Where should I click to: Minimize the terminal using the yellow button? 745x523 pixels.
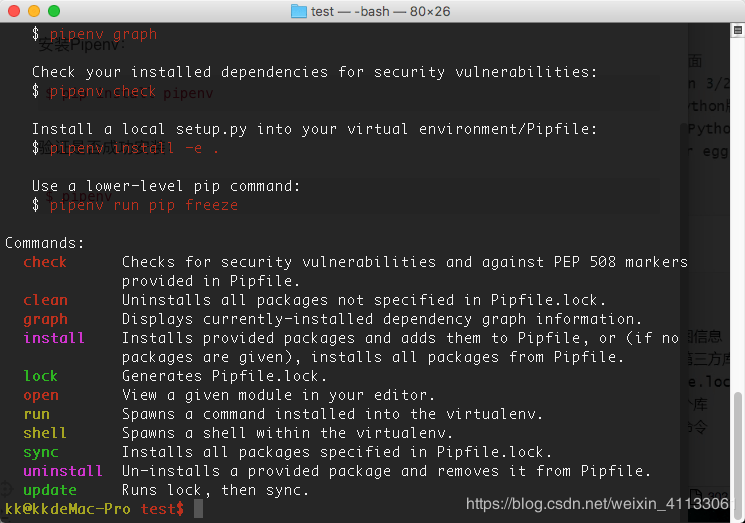33,11
